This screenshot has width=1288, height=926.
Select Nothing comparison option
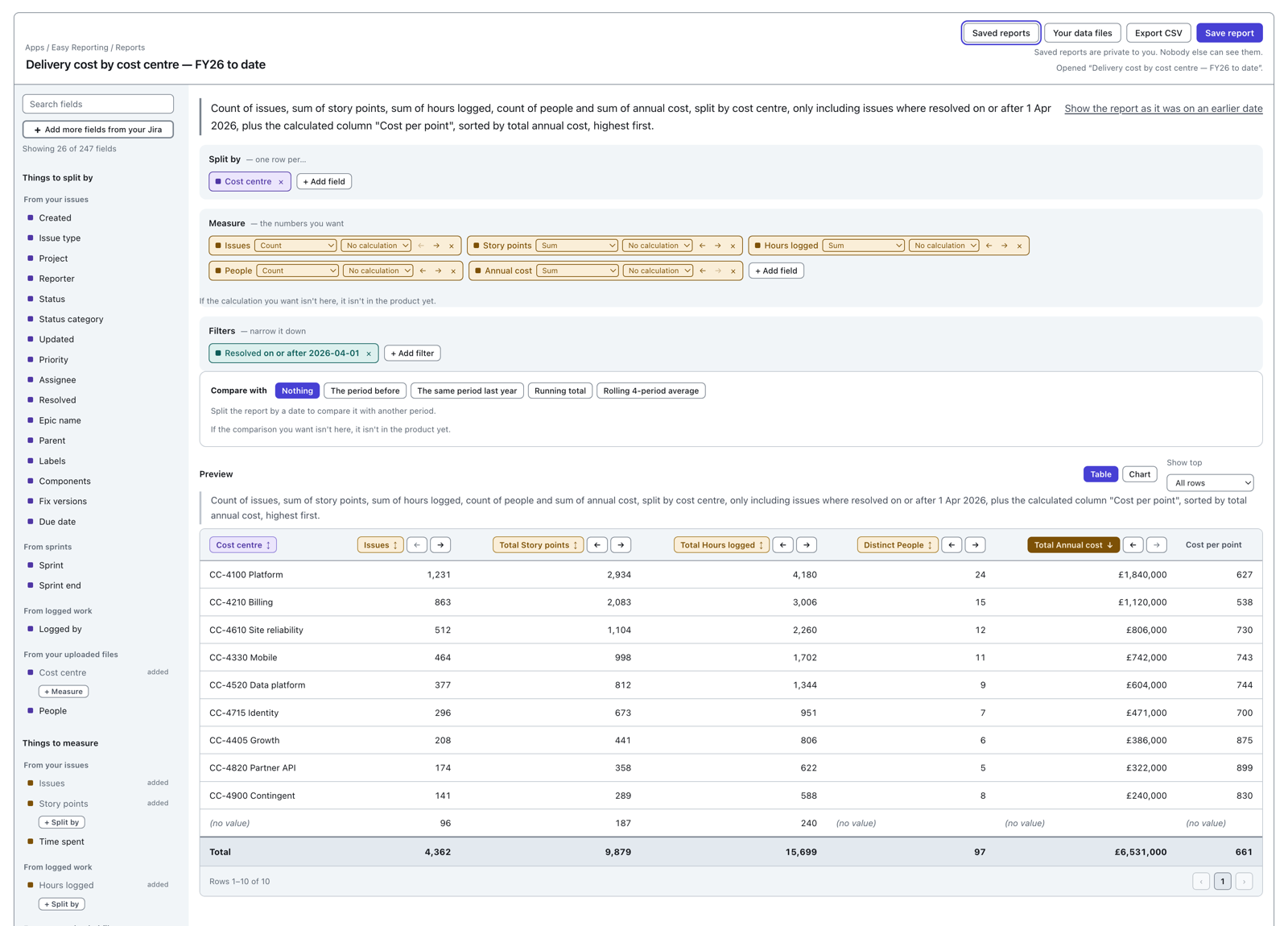(x=297, y=391)
